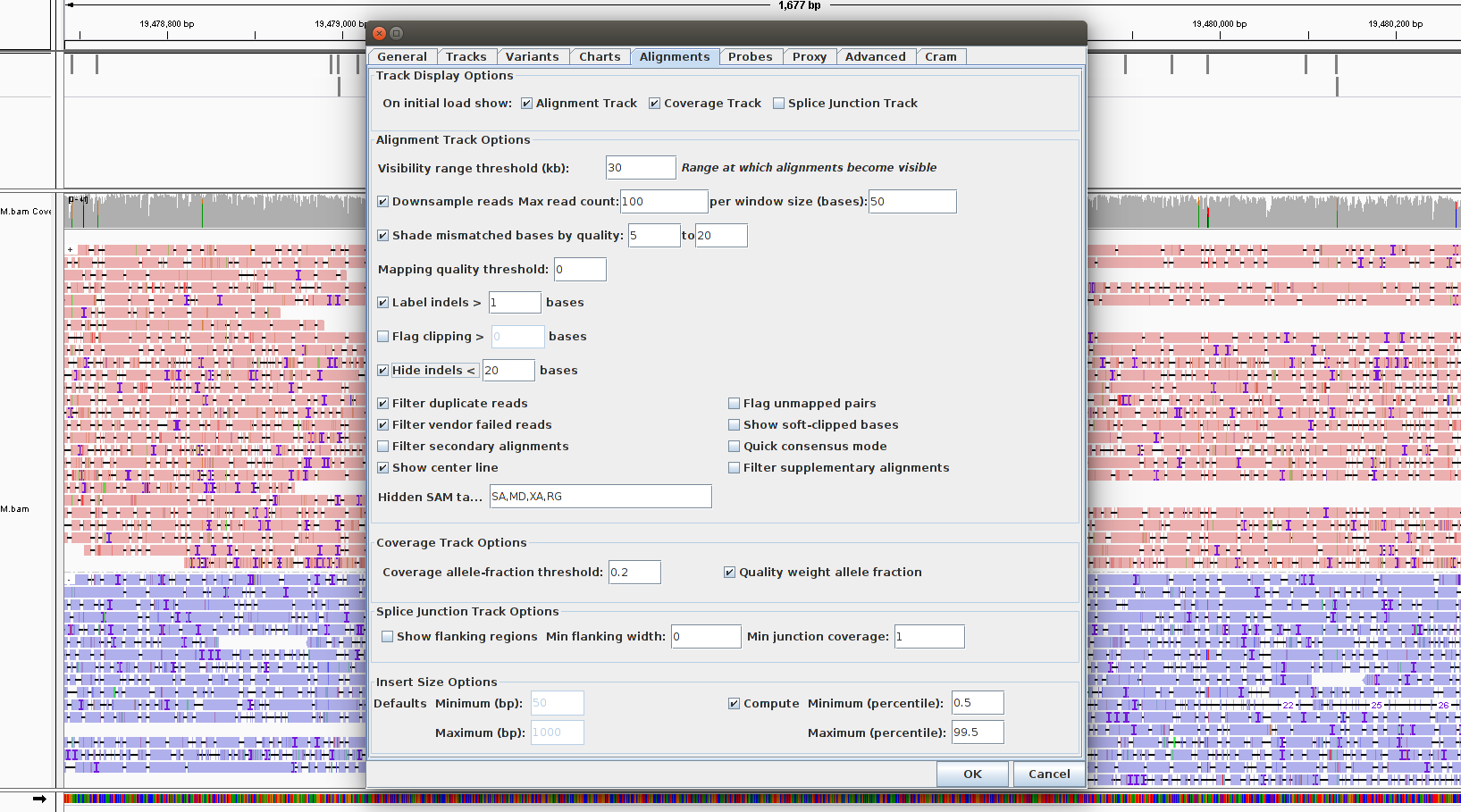This screenshot has height=812, width=1461.
Task: Click the Coverage allele-fraction threshold field
Action: tap(634, 573)
